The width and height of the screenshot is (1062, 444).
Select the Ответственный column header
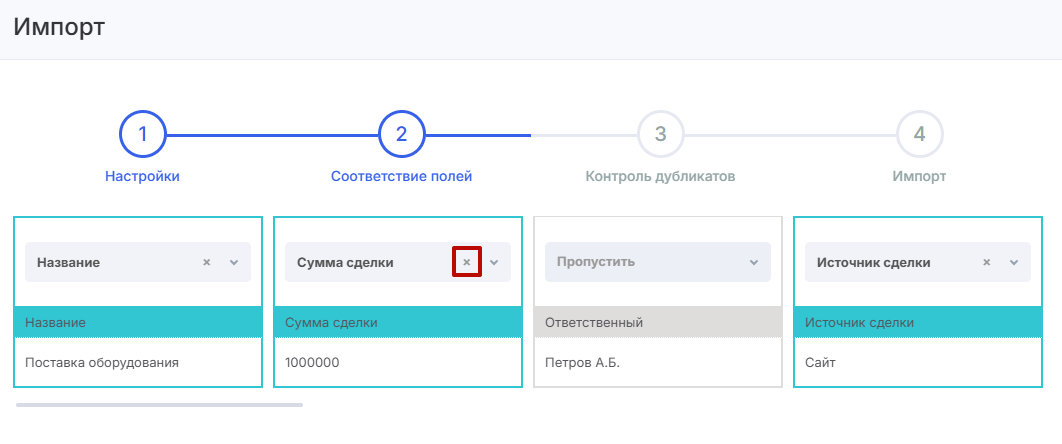(x=657, y=322)
